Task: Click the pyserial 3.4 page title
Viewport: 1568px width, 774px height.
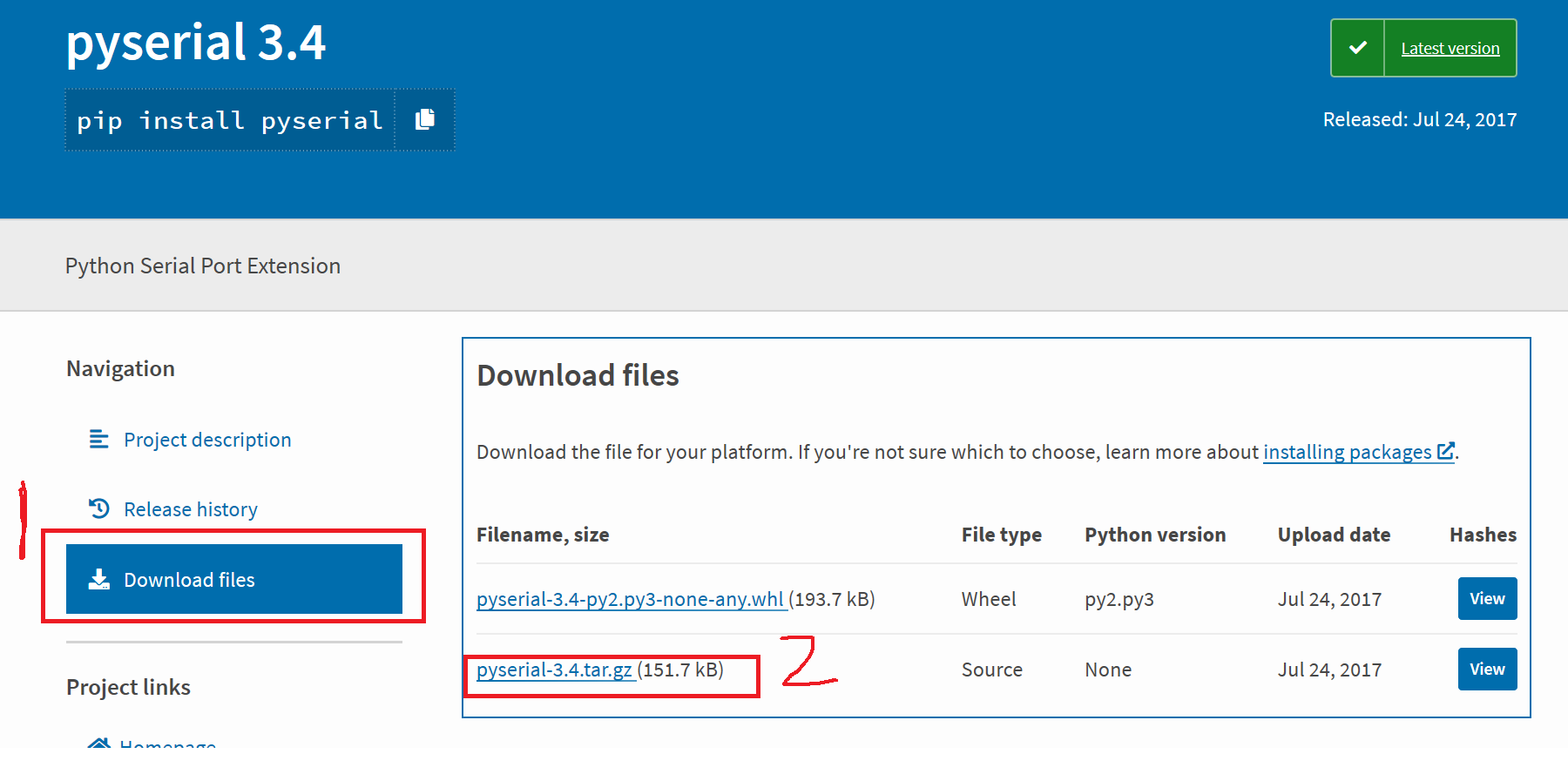Action: pyautogui.click(x=196, y=43)
